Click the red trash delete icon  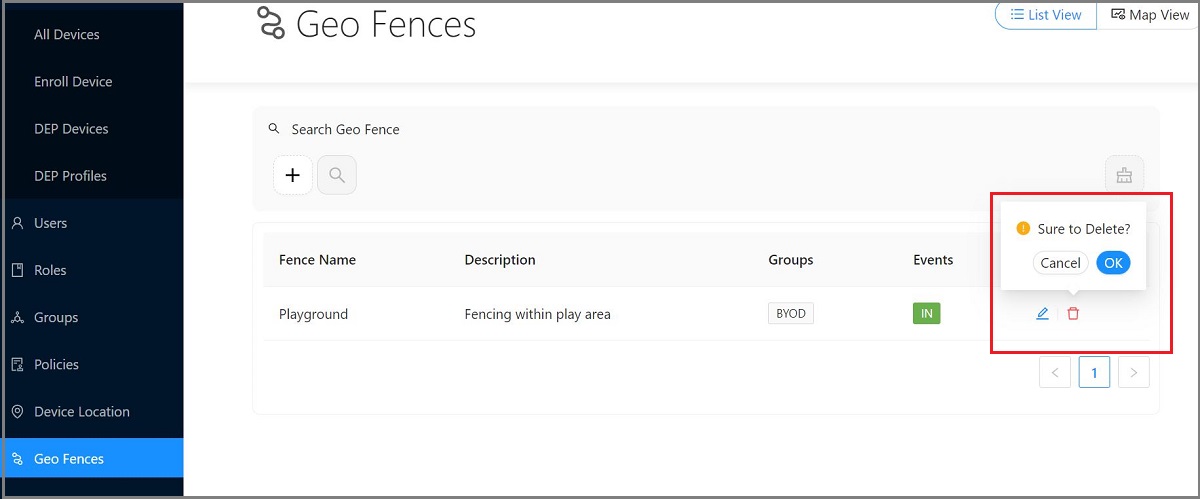(x=1073, y=314)
